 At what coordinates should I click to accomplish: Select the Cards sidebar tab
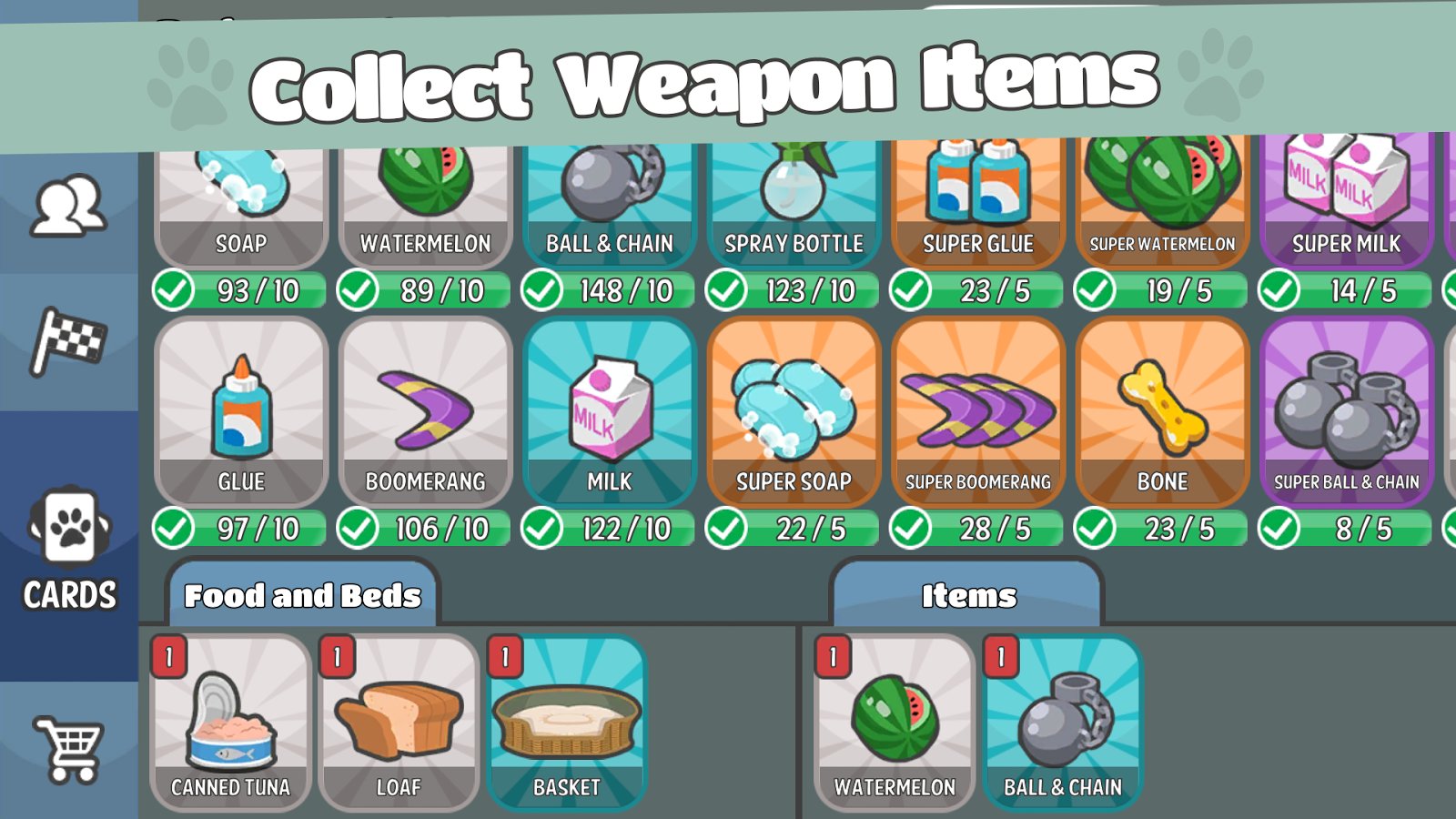click(x=69, y=548)
